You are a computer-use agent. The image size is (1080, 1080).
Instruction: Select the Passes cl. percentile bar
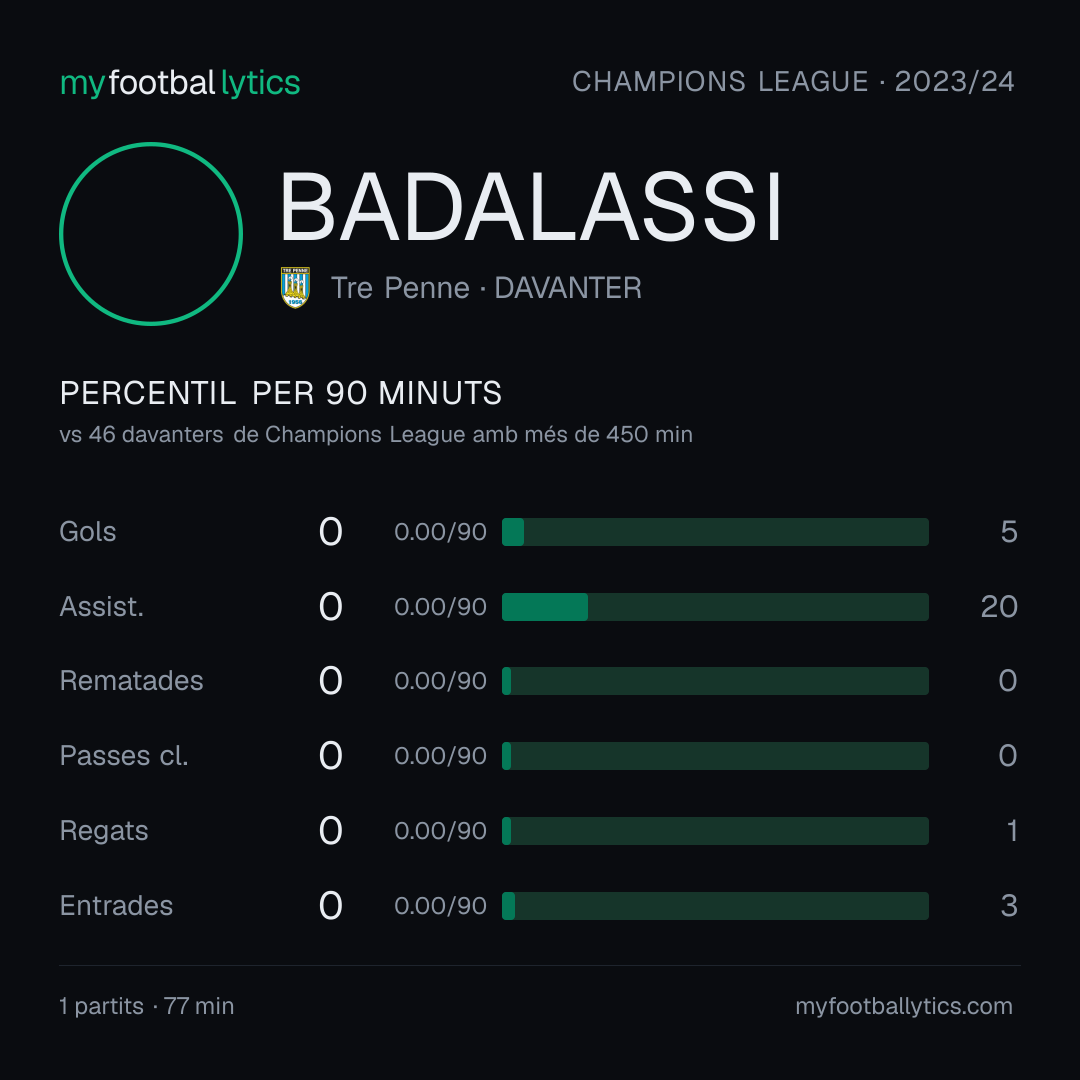point(715,756)
